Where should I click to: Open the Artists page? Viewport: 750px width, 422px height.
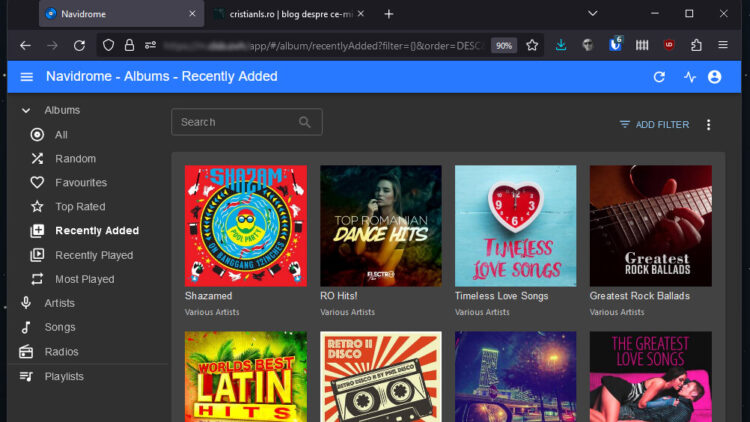coord(59,303)
